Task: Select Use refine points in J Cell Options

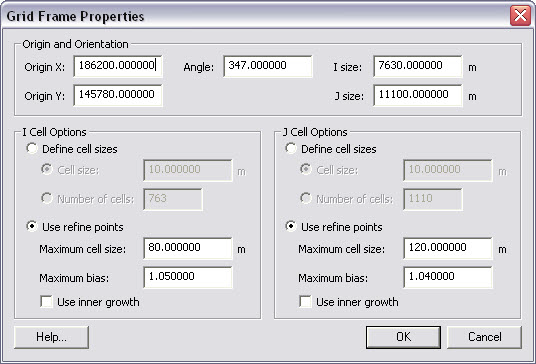Action: 291,226
